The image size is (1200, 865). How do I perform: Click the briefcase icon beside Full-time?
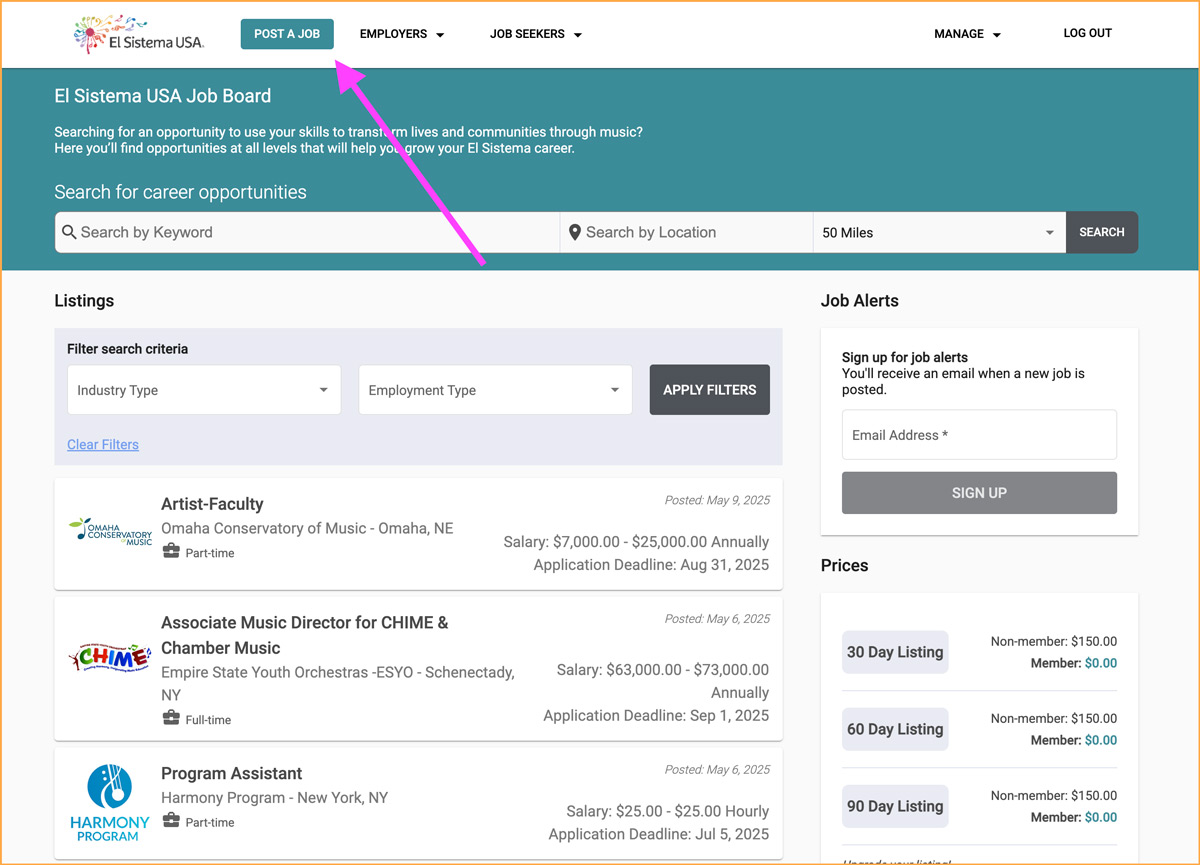(x=171, y=719)
